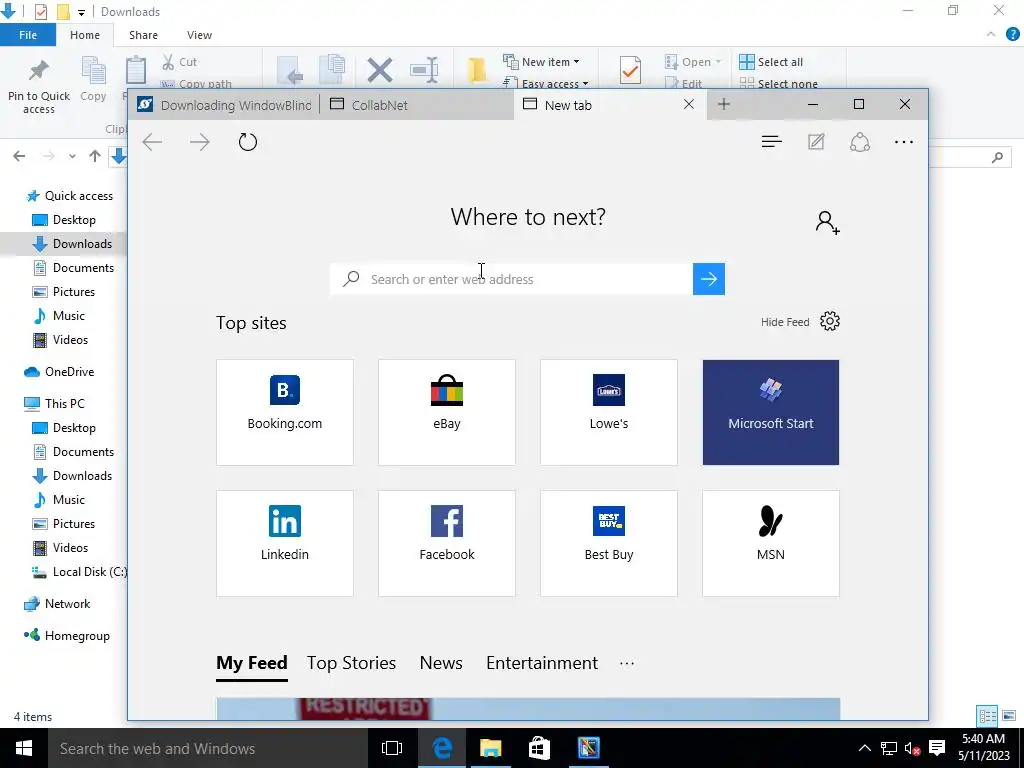The image size is (1024, 768).
Task: Switch to Top Stories feed tab
Action: pyautogui.click(x=351, y=664)
